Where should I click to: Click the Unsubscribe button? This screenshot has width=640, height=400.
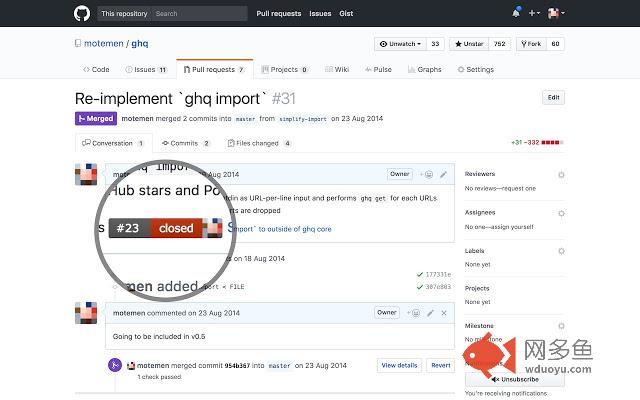[x=515, y=379]
